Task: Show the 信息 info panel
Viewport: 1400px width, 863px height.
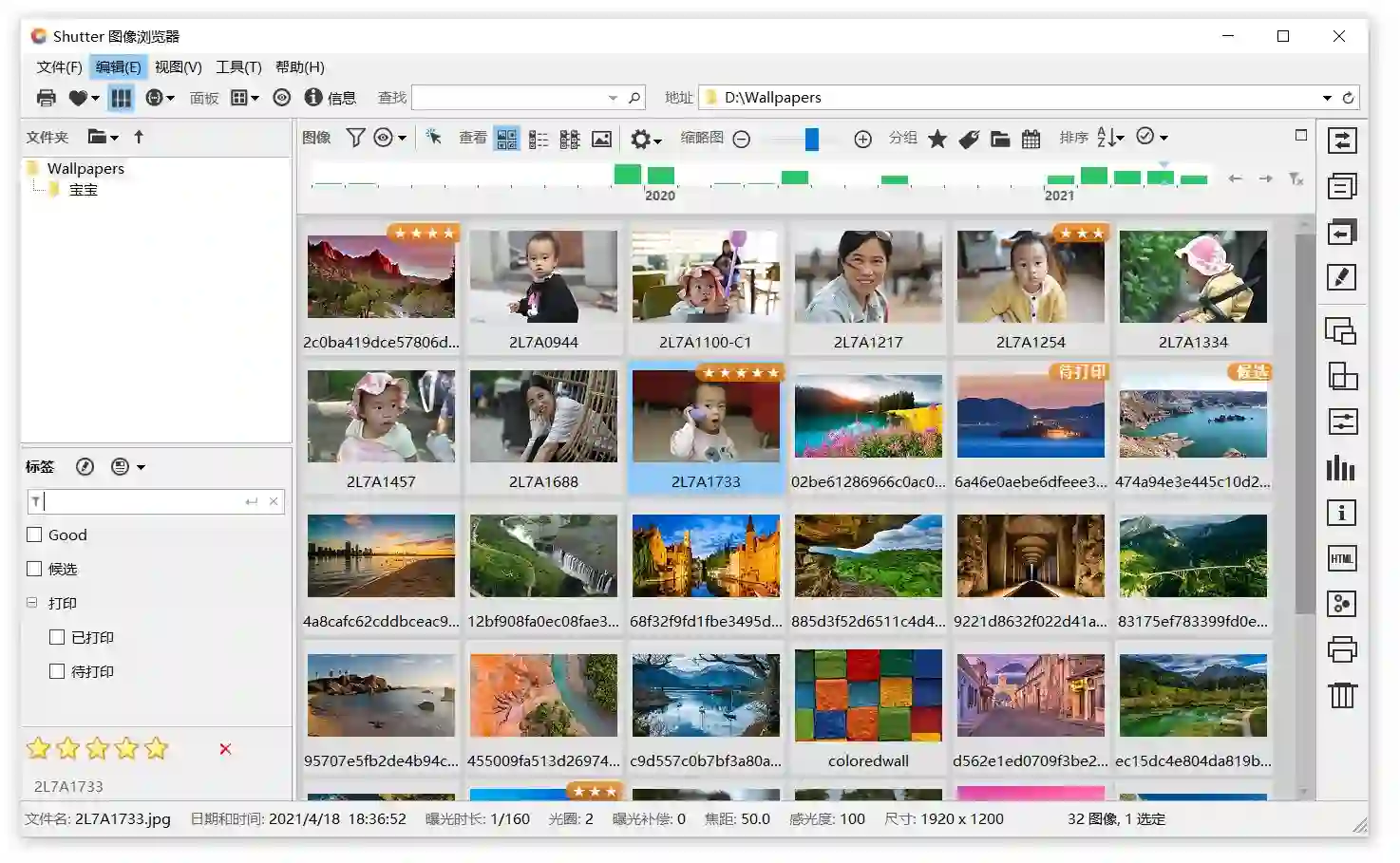Action: click(331, 98)
